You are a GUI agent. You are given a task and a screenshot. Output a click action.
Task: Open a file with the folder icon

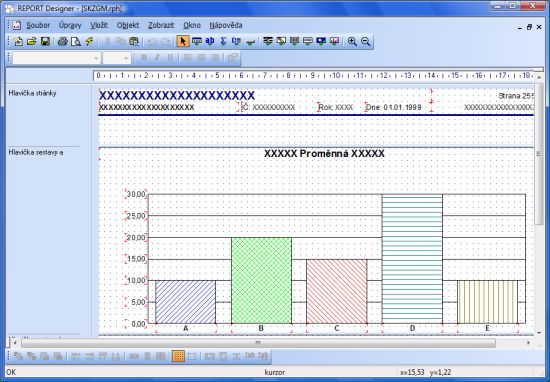click(32, 41)
